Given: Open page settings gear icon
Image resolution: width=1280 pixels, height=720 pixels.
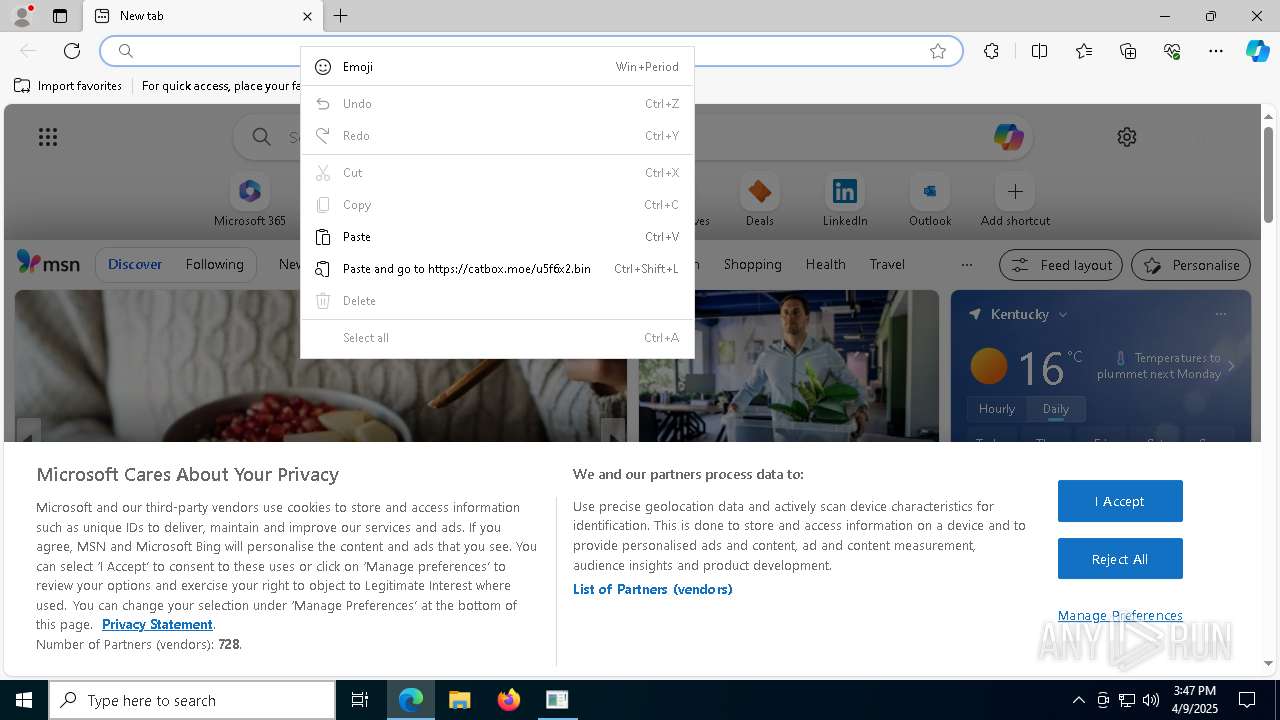Looking at the screenshot, I should pos(1127,137).
